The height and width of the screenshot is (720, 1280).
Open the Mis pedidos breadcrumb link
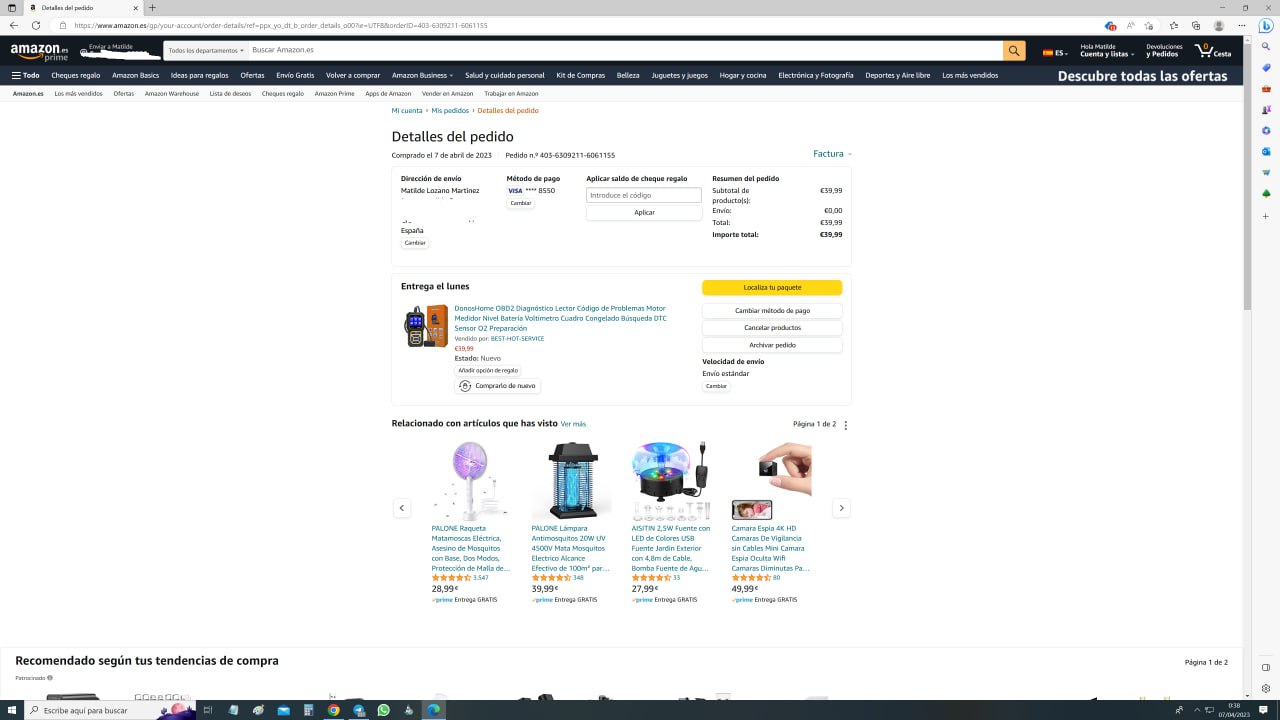[450, 111]
